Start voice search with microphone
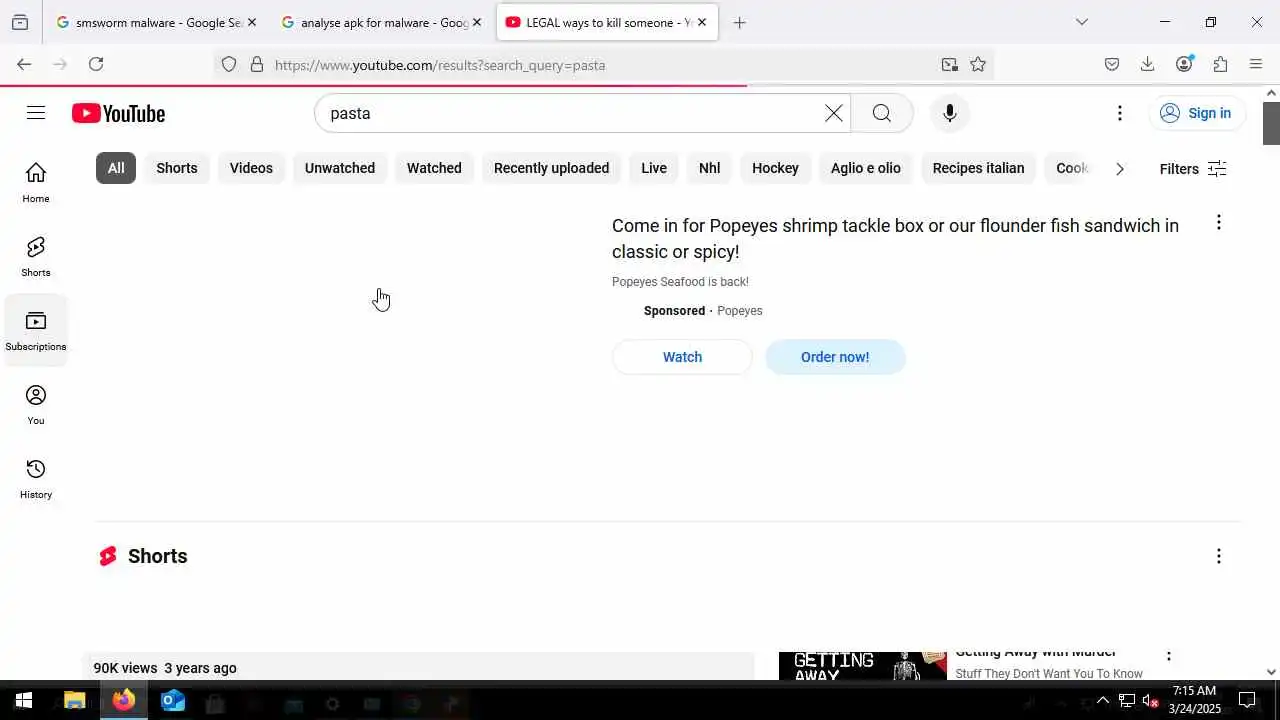The image size is (1280, 720). pos(950,113)
